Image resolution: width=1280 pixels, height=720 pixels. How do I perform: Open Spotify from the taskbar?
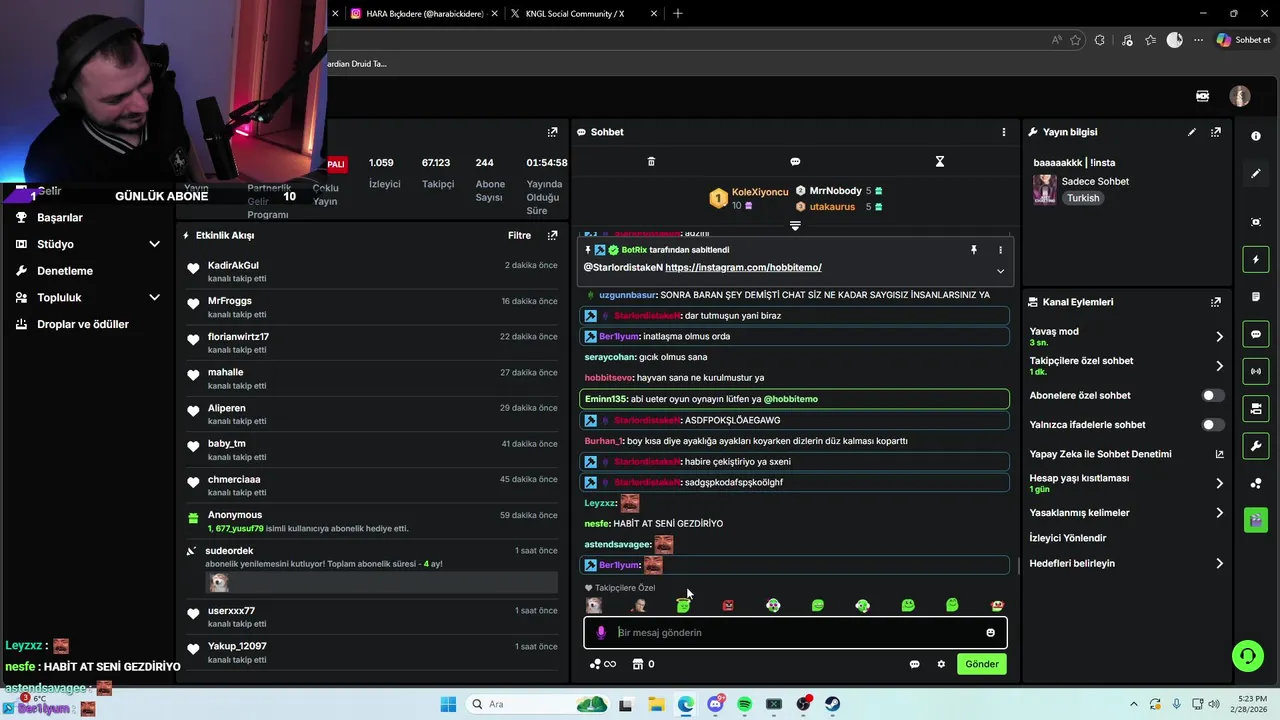tap(744, 704)
